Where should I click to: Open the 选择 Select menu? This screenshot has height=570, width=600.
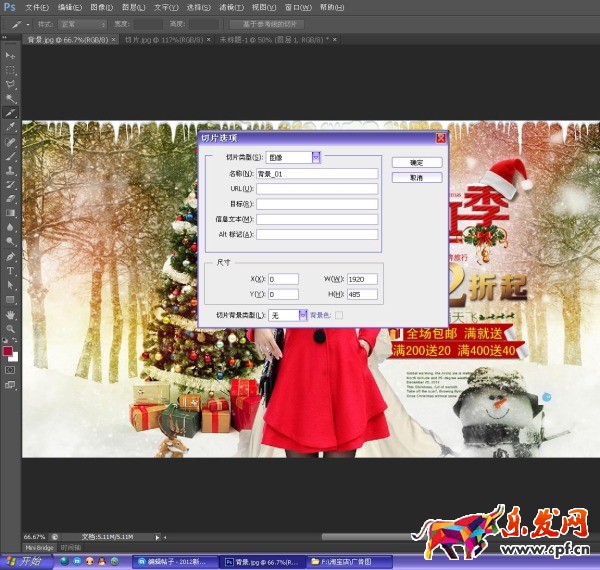(x=199, y=7)
